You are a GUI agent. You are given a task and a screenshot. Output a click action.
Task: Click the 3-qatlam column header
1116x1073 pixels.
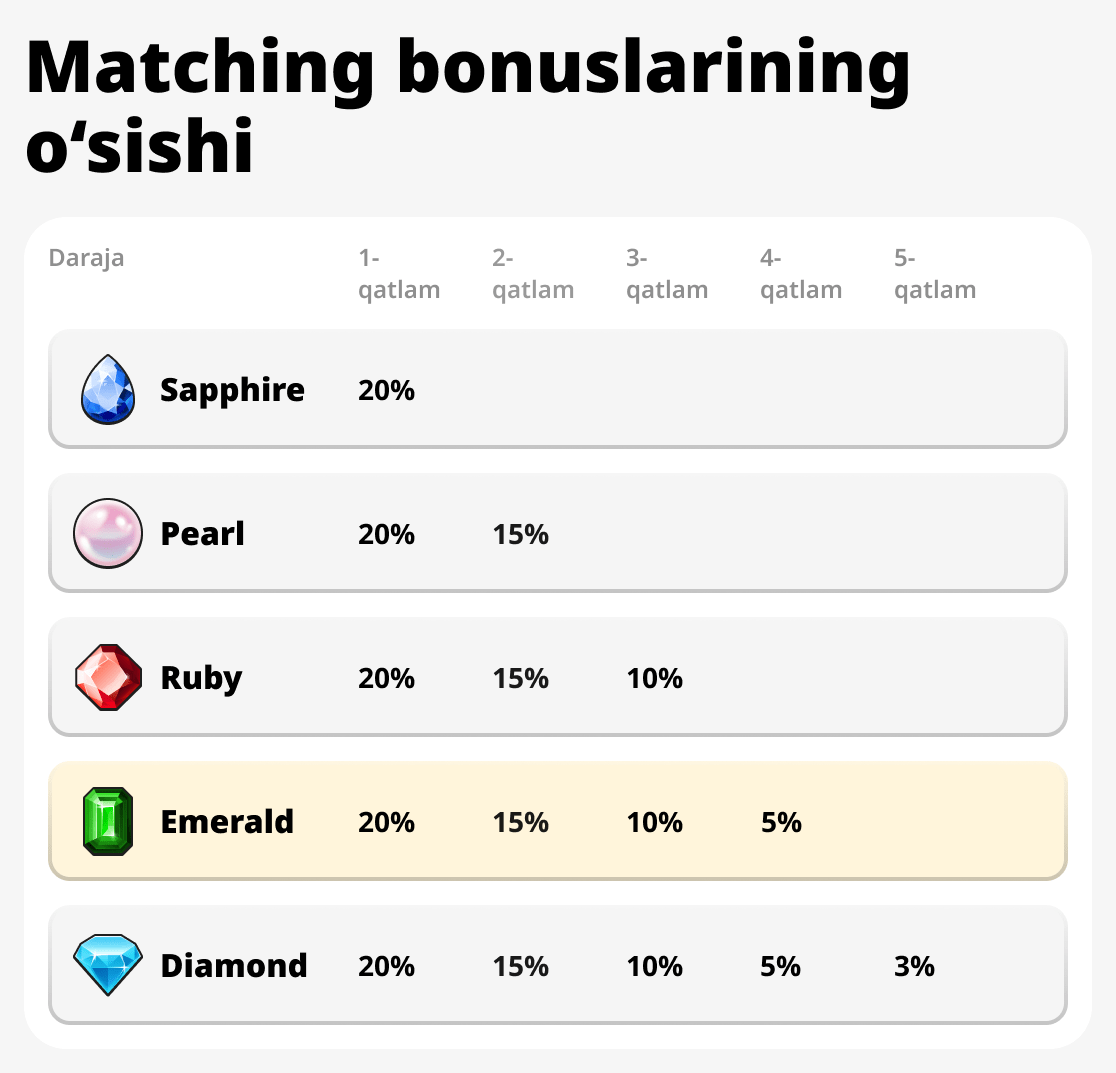coord(667,275)
